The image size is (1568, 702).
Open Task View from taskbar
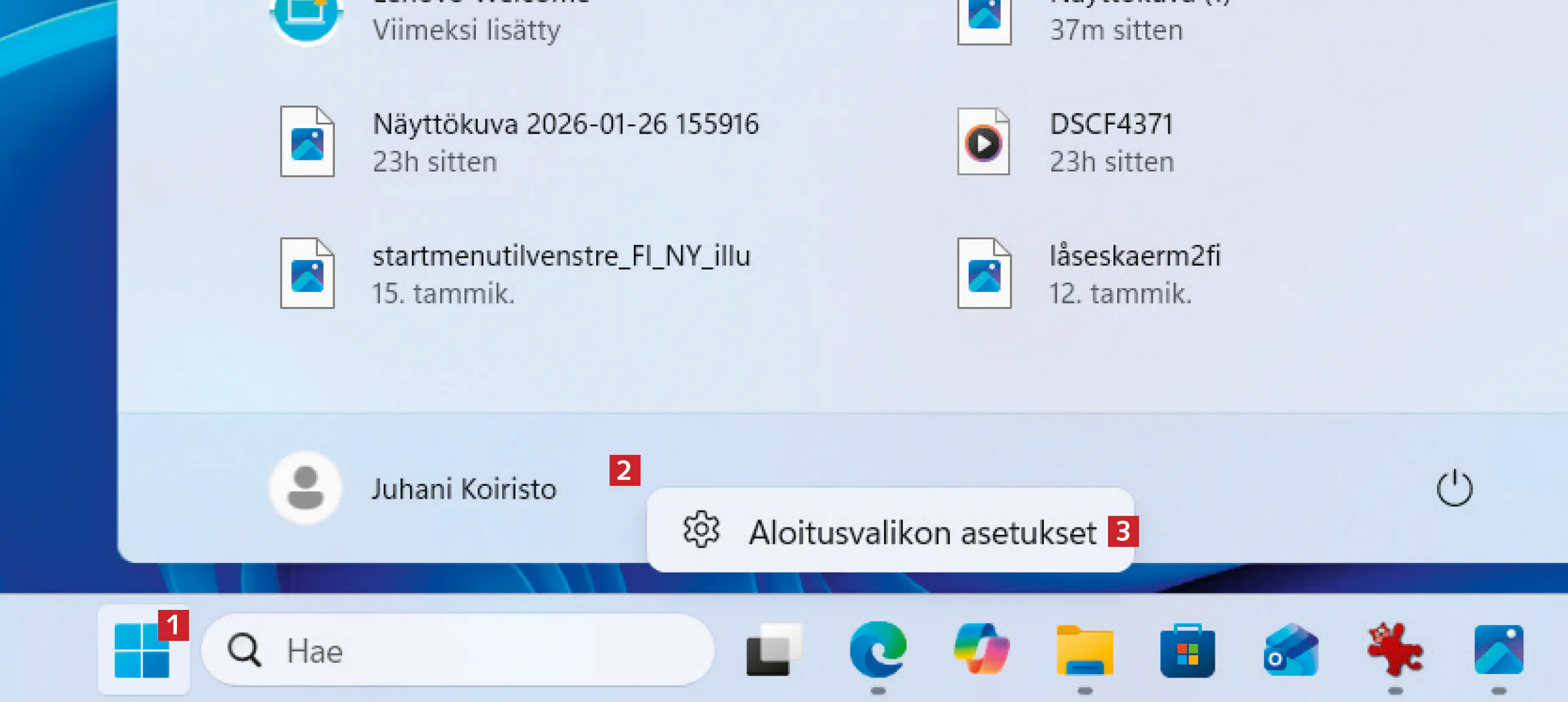774,651
